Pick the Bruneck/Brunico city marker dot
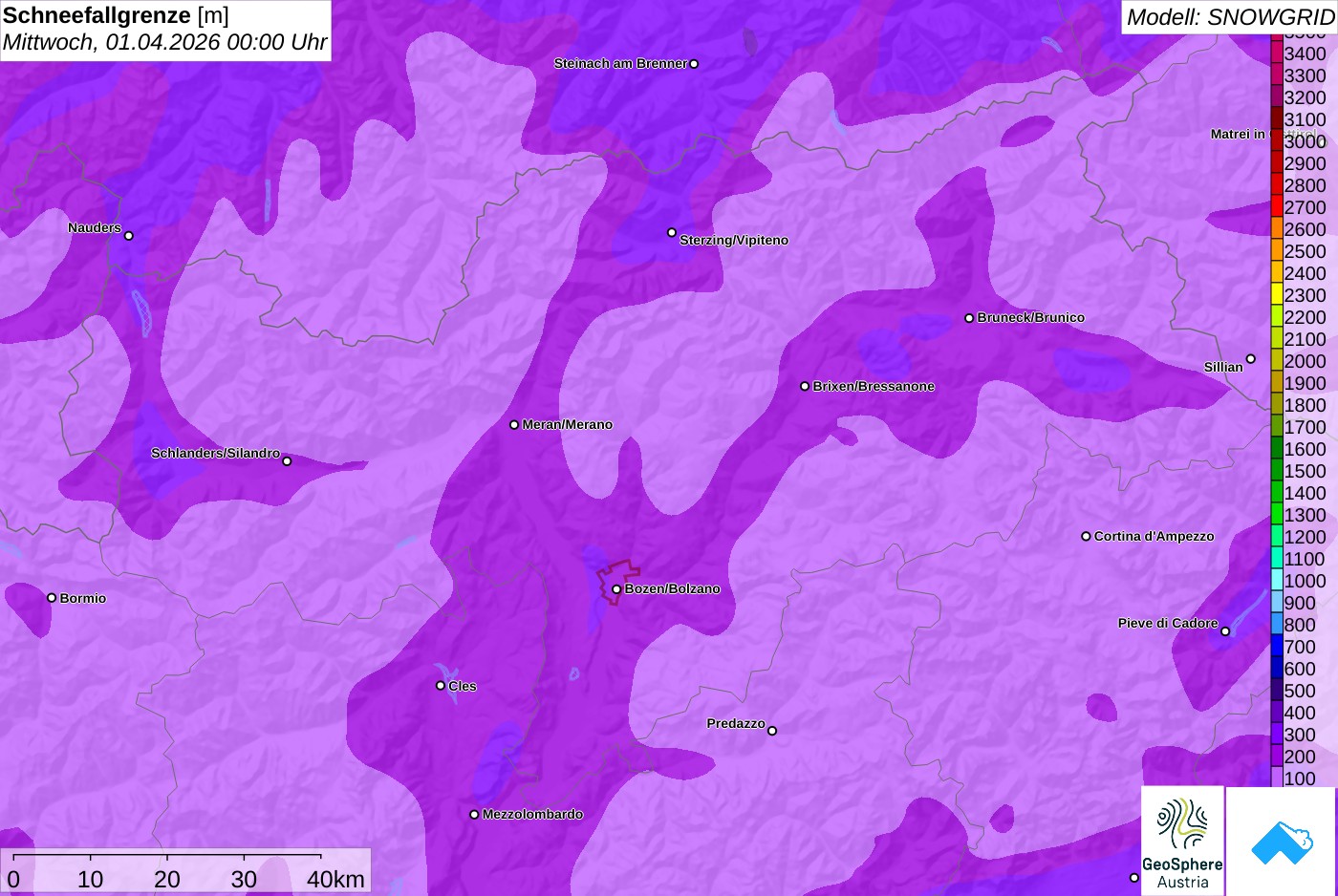The height and width of the screenshot is (896, 1338). pyautogui.click(x=969, y=318)
